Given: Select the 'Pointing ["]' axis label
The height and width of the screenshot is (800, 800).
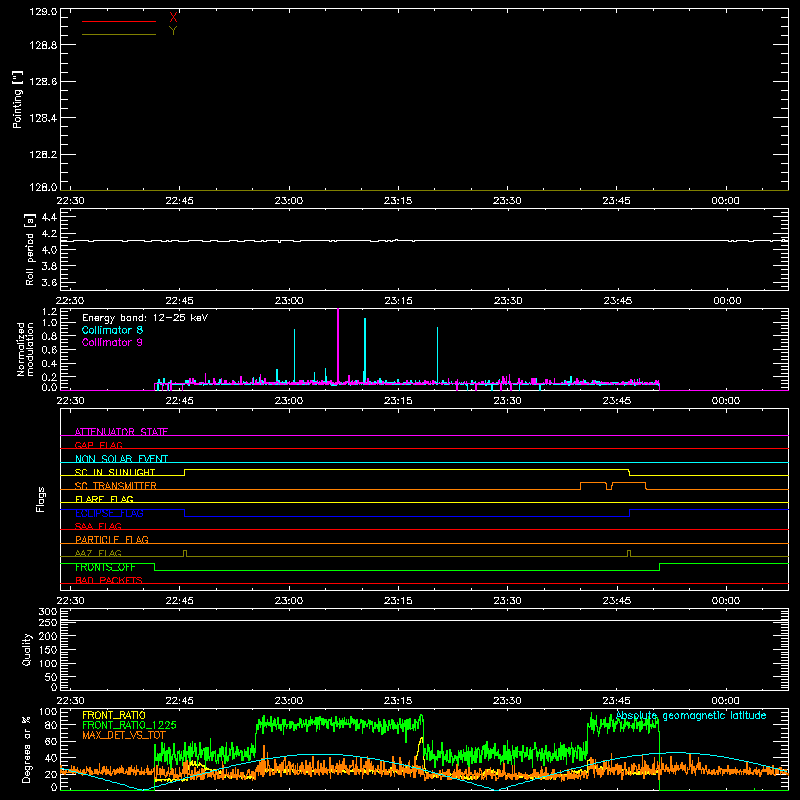Looking at the screenshot, I should coord(17,99).
